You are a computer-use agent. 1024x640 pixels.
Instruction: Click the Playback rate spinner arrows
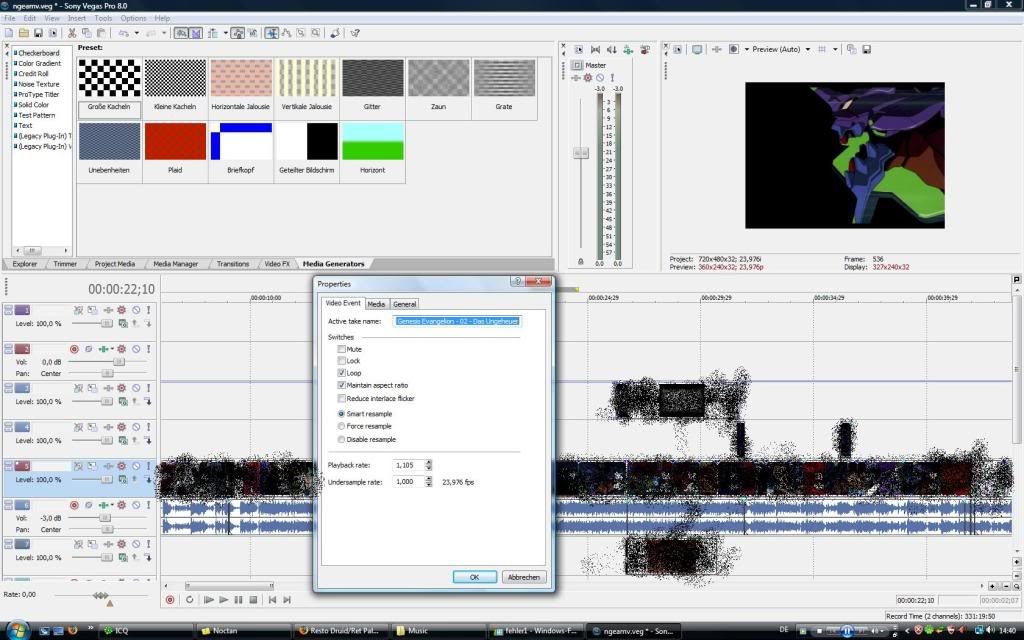[428, 465]
